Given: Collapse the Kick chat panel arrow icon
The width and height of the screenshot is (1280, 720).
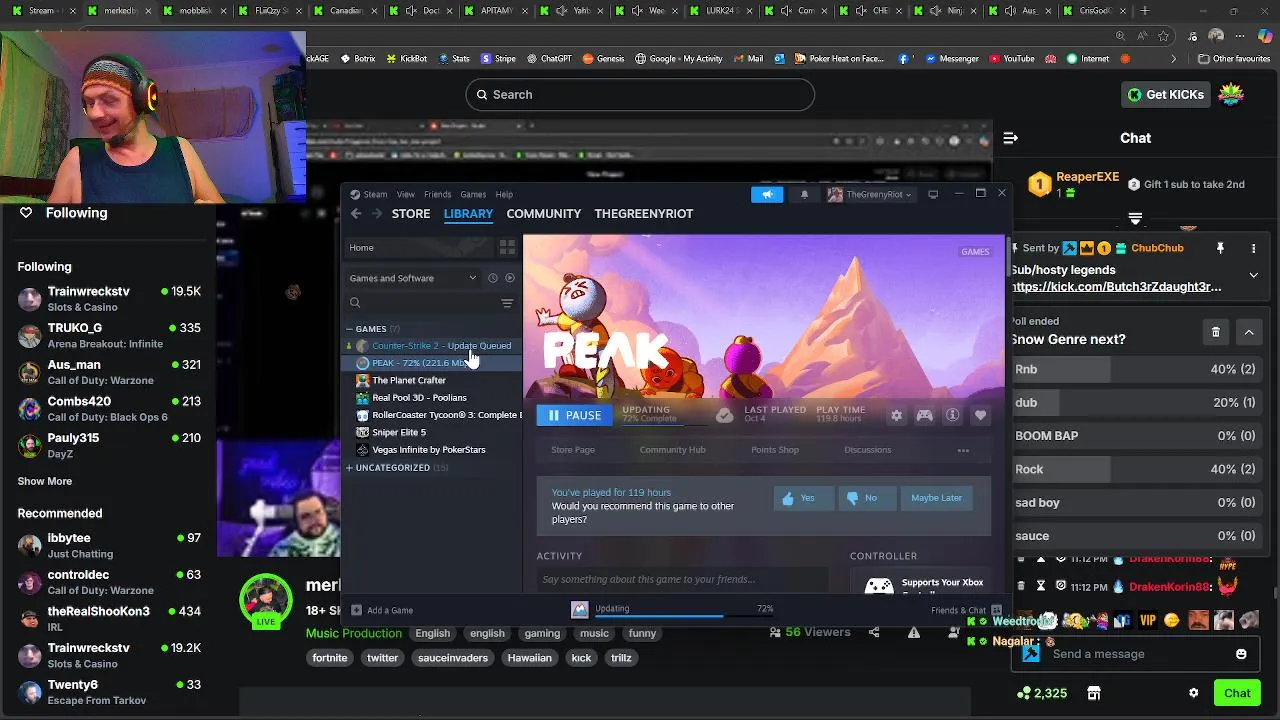Looking at the screenshot, I should (x=1010, y=138).
